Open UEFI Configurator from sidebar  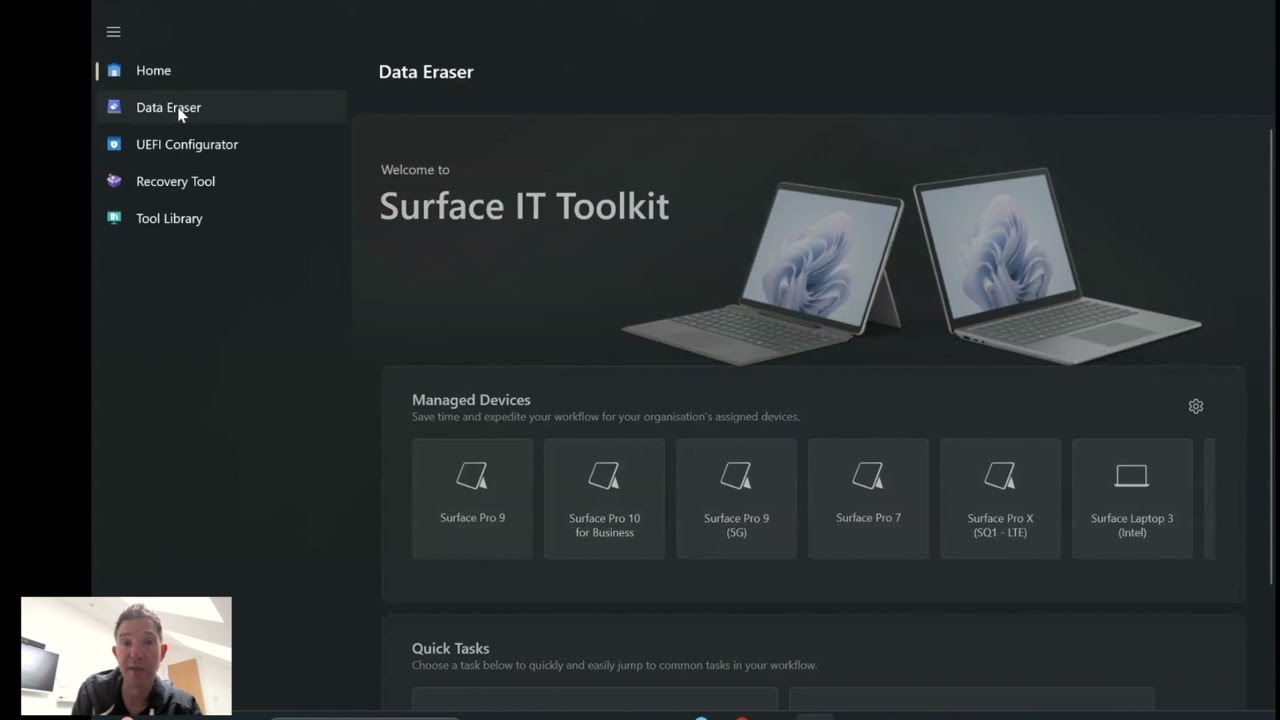click(222, 144)
